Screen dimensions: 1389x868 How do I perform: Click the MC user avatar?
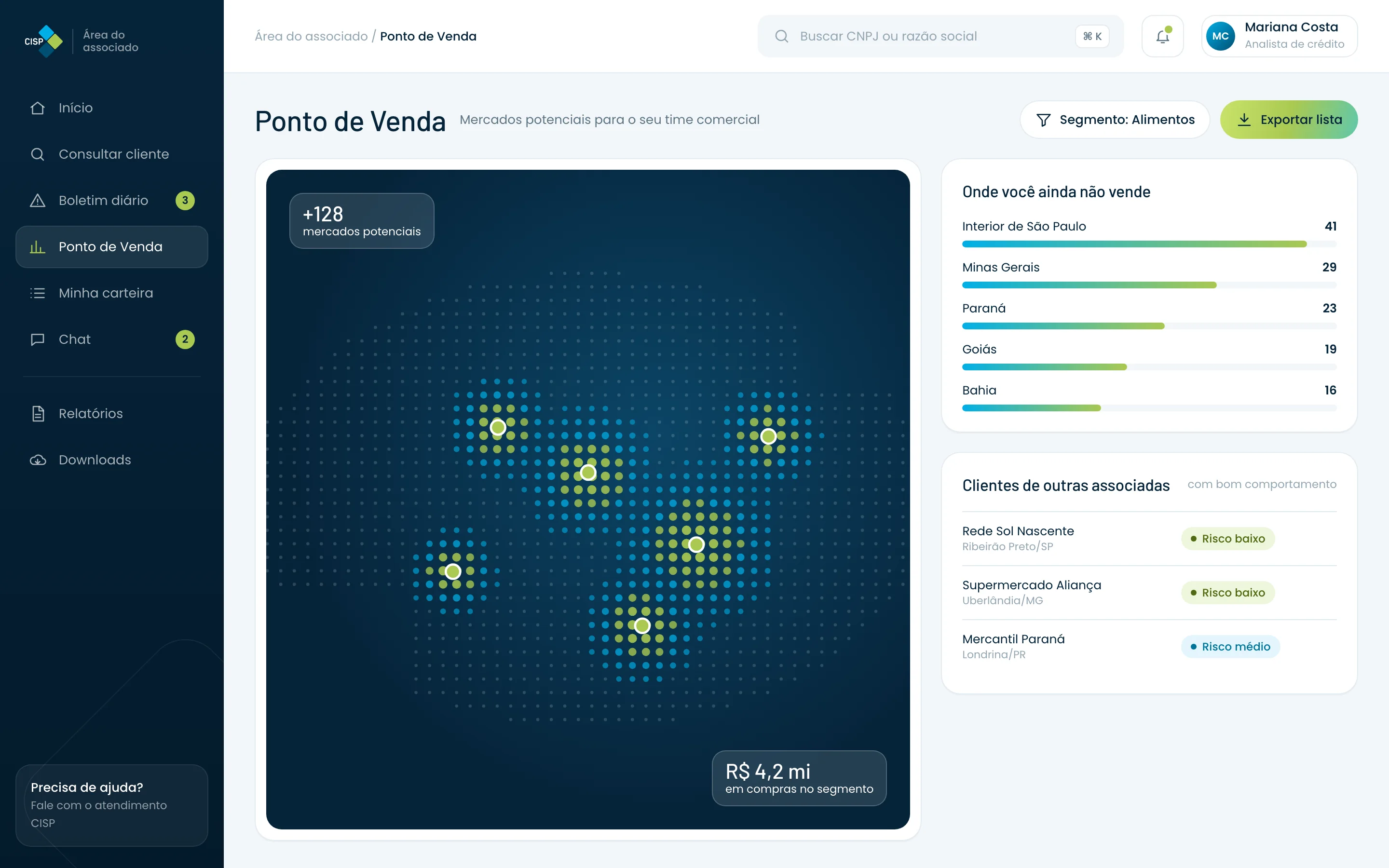(x=1220, y=36)
